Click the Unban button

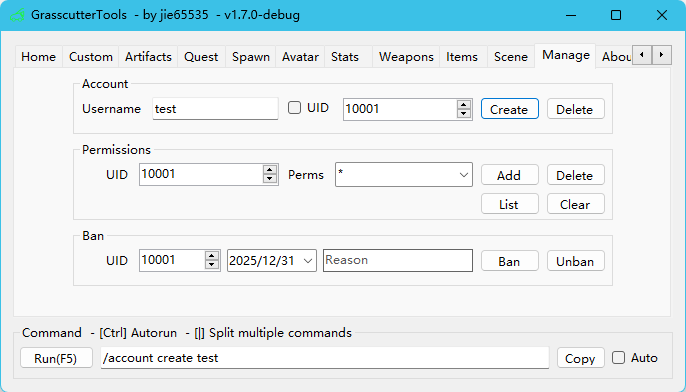(576, 261)
